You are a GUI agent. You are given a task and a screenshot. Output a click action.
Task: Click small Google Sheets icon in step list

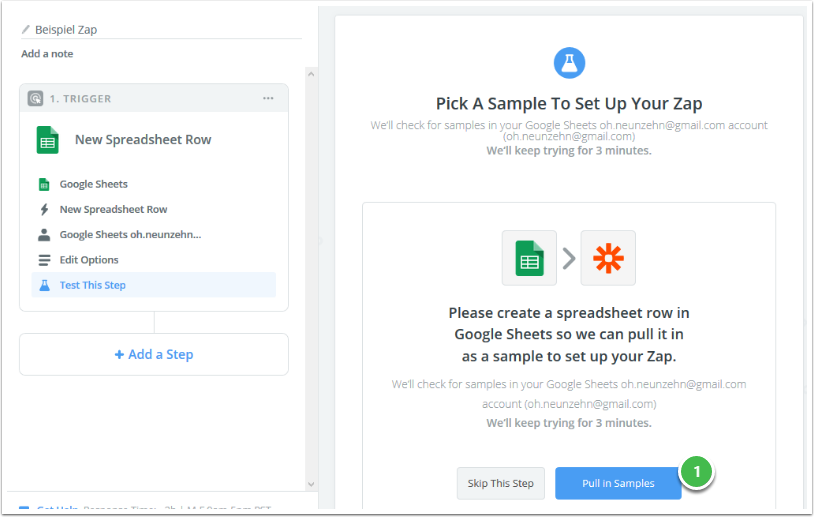click(44, 184)
